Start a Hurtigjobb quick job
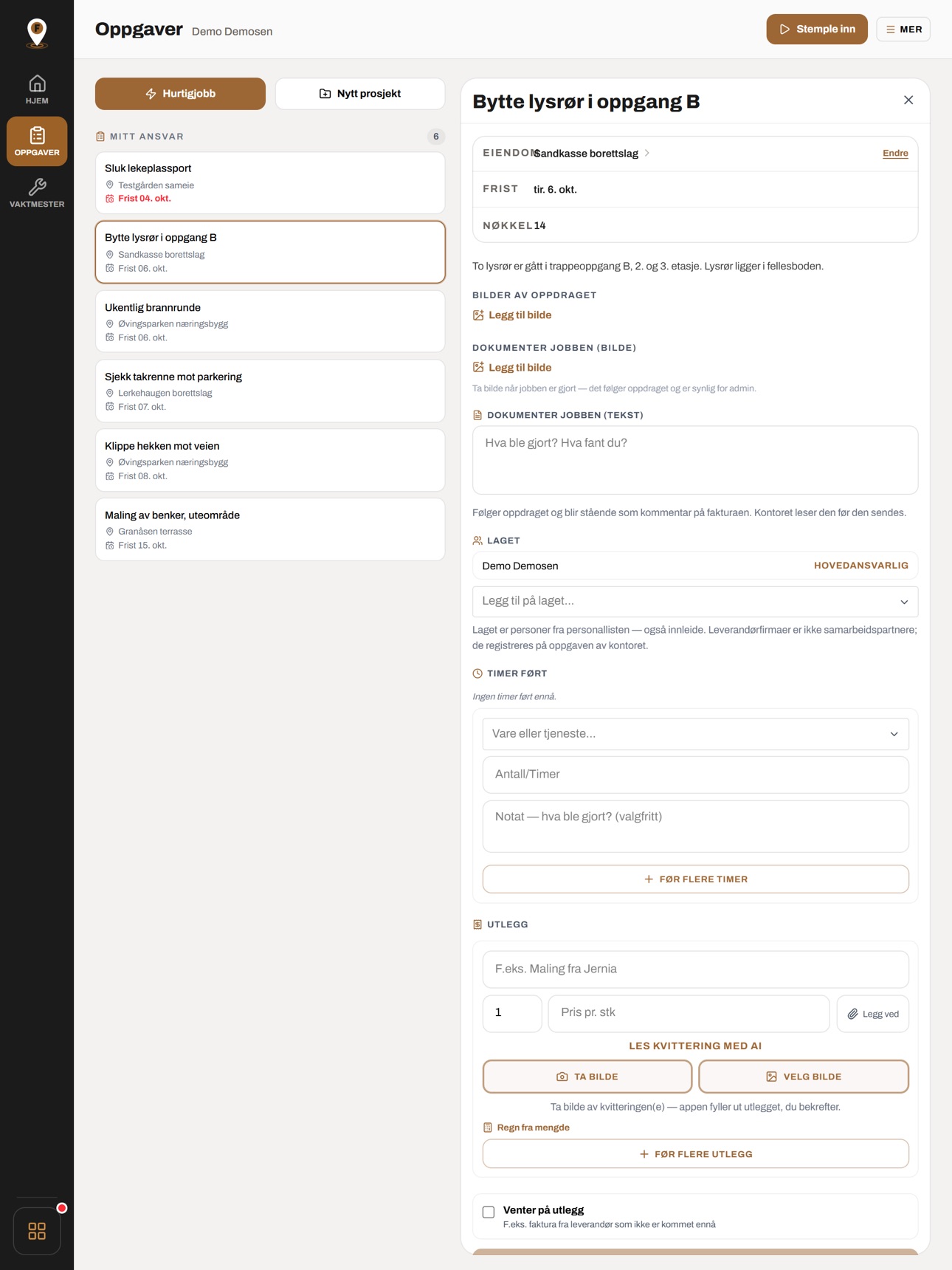952x1270 pixels. 180,94
